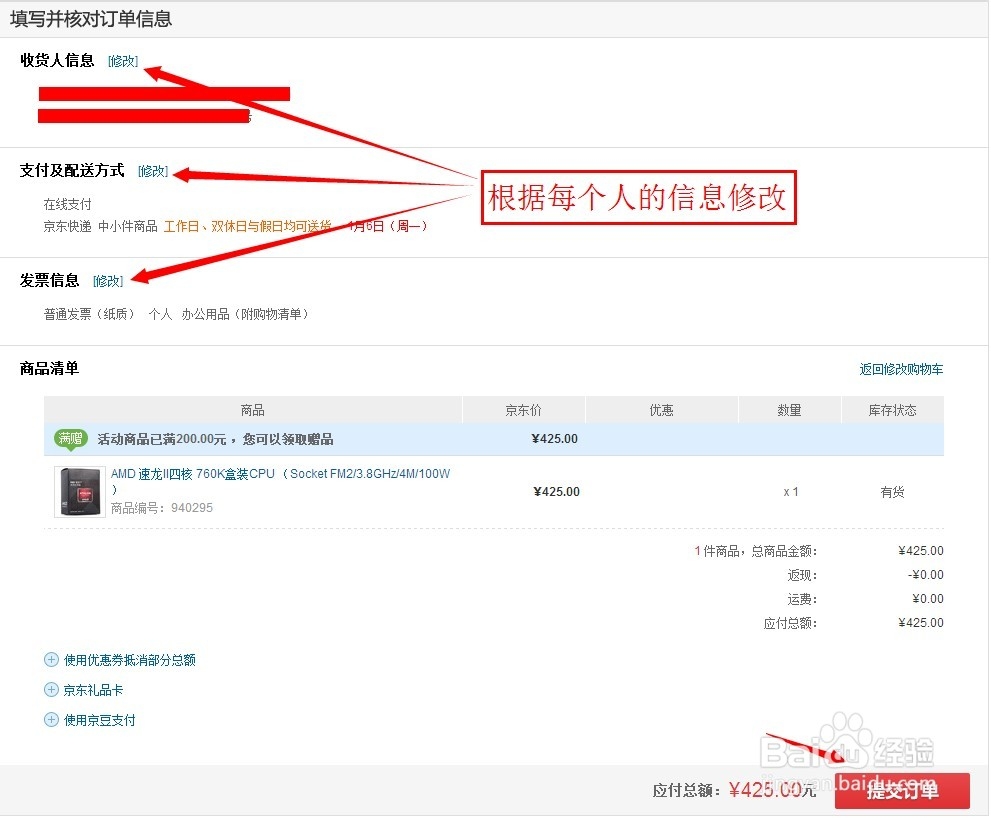Click the ¥425.00 product row price
The width and height of the screenshot is (991, 818).
click(x=556, y=492)
